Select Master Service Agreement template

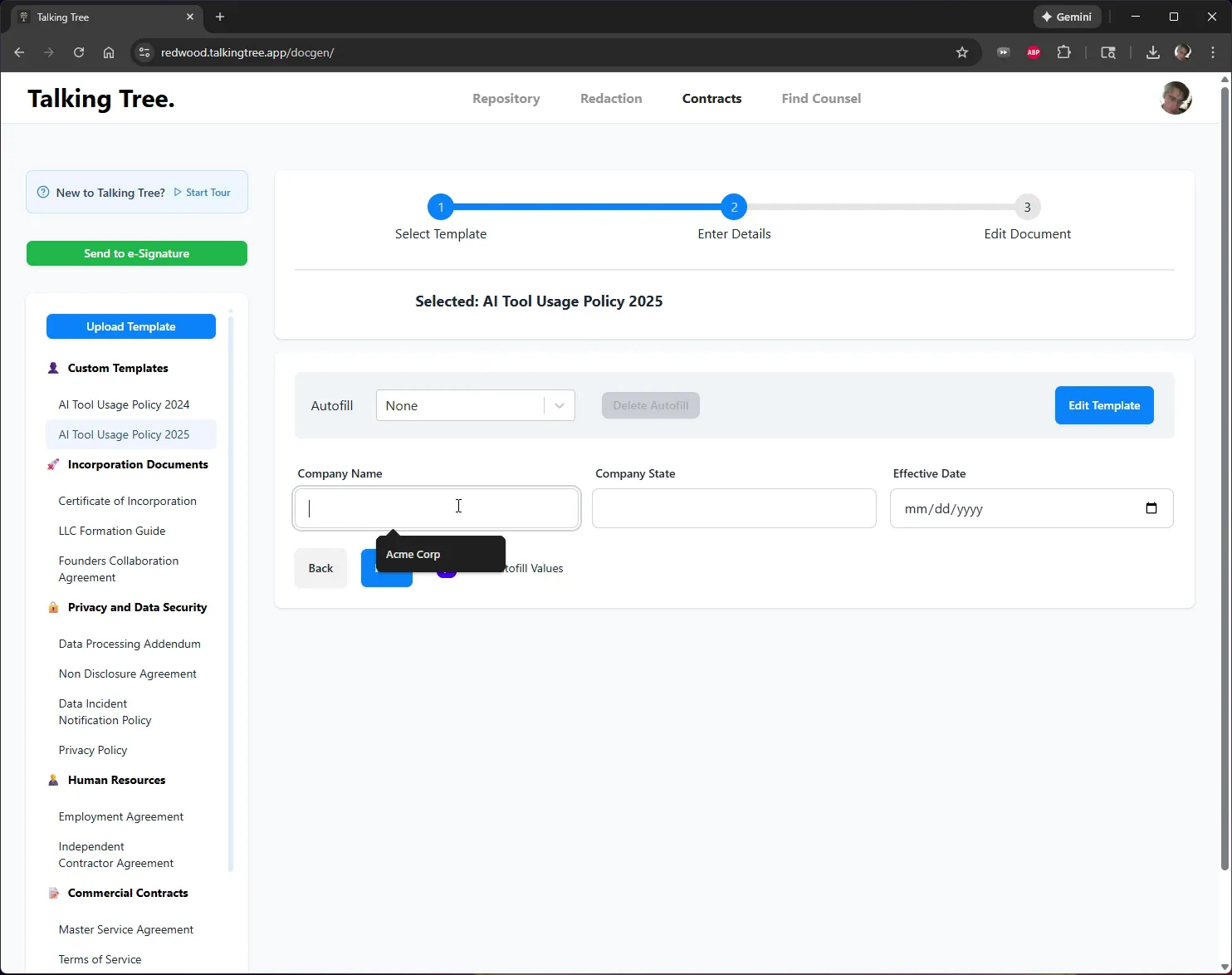pos(126,929)
